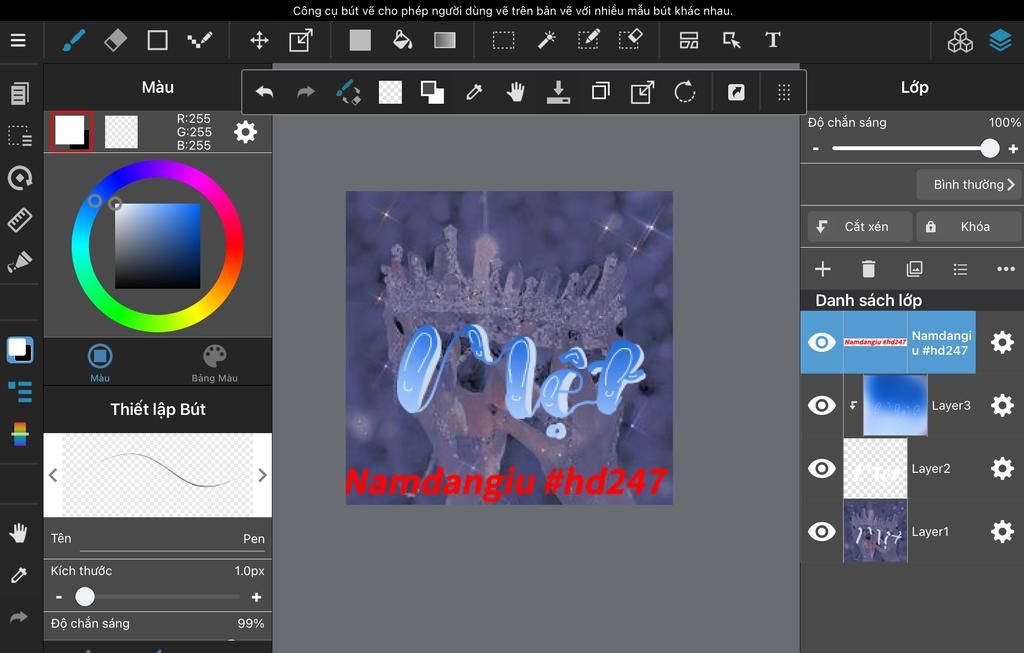Select Layer1 thumbnail
This screenshot has height=653, width=1024.
[875, 532]
